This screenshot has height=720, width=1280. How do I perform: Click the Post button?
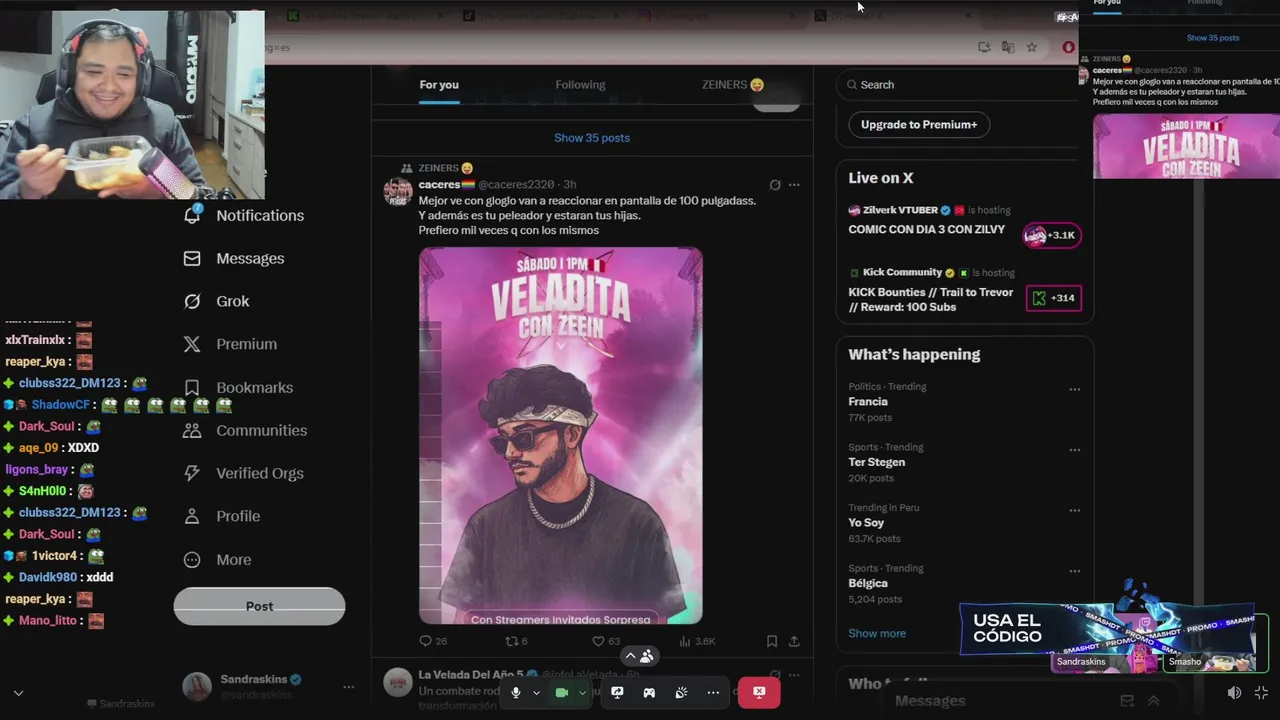coord(259,606)
